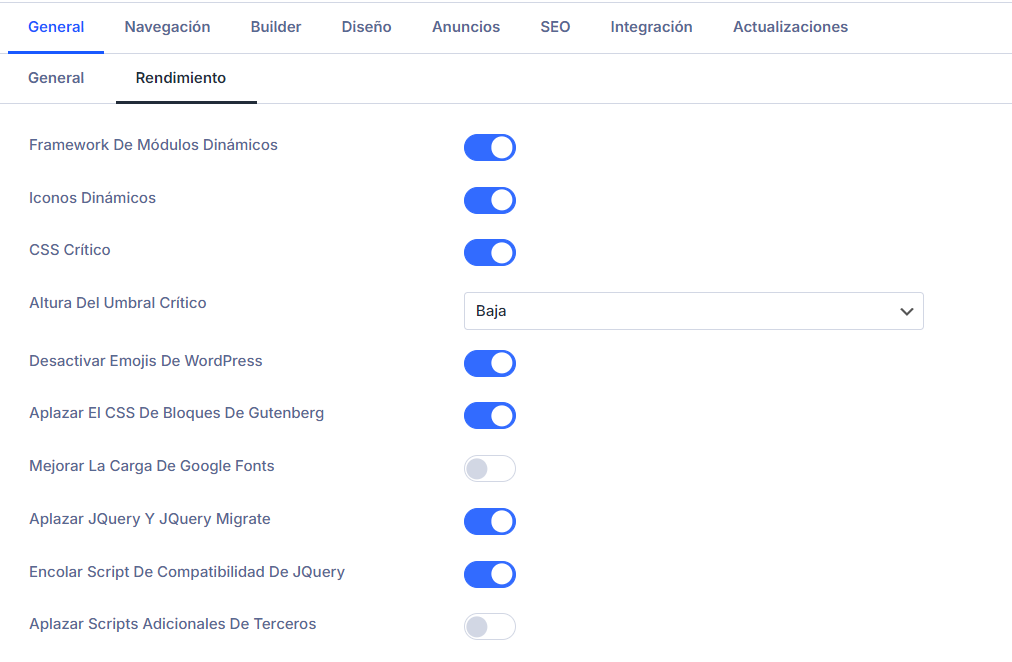Select the General sub-tab

(x=56, y=78)
